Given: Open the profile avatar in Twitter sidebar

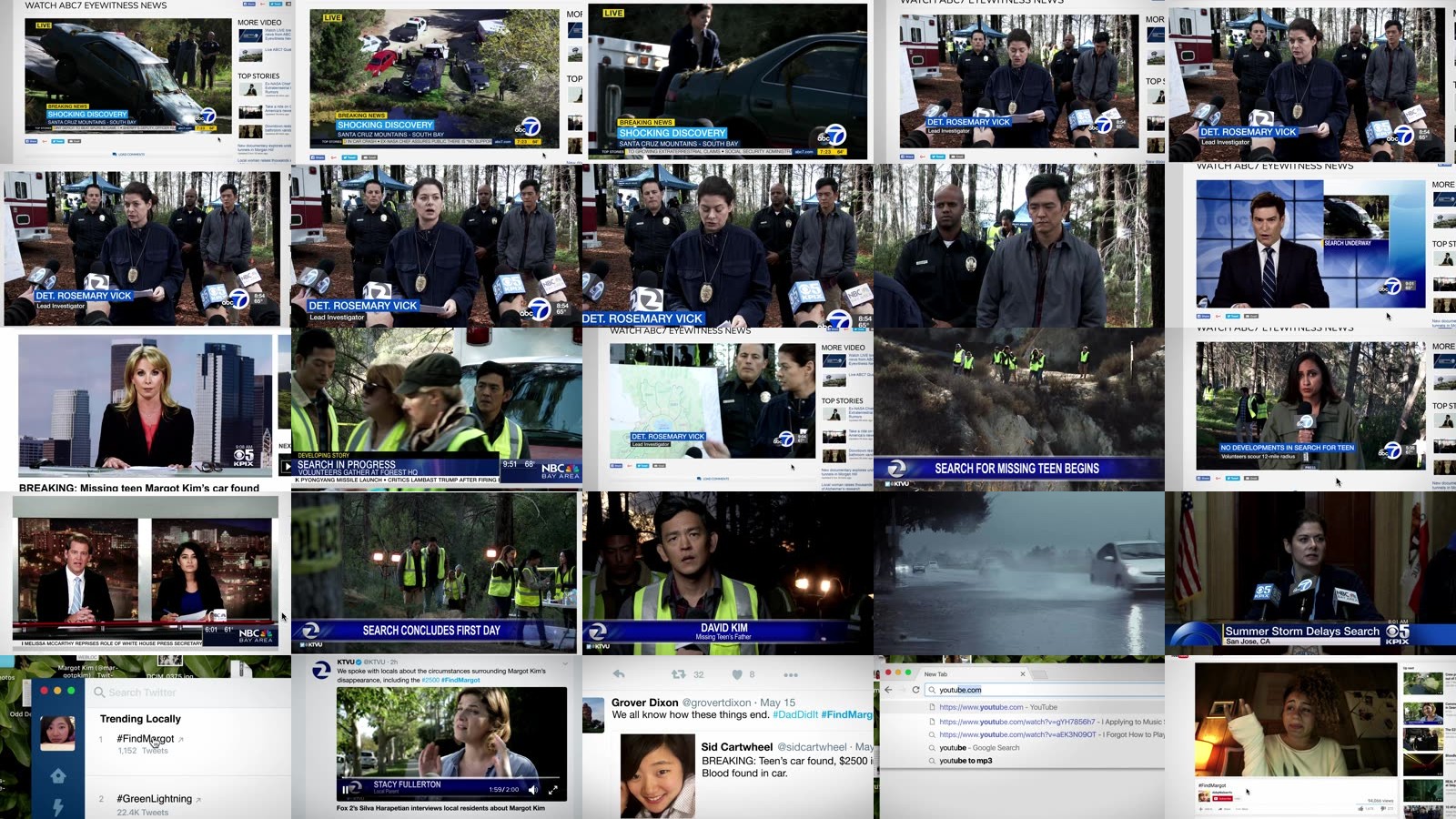Looking at the screenshot, I should [57, 733].
